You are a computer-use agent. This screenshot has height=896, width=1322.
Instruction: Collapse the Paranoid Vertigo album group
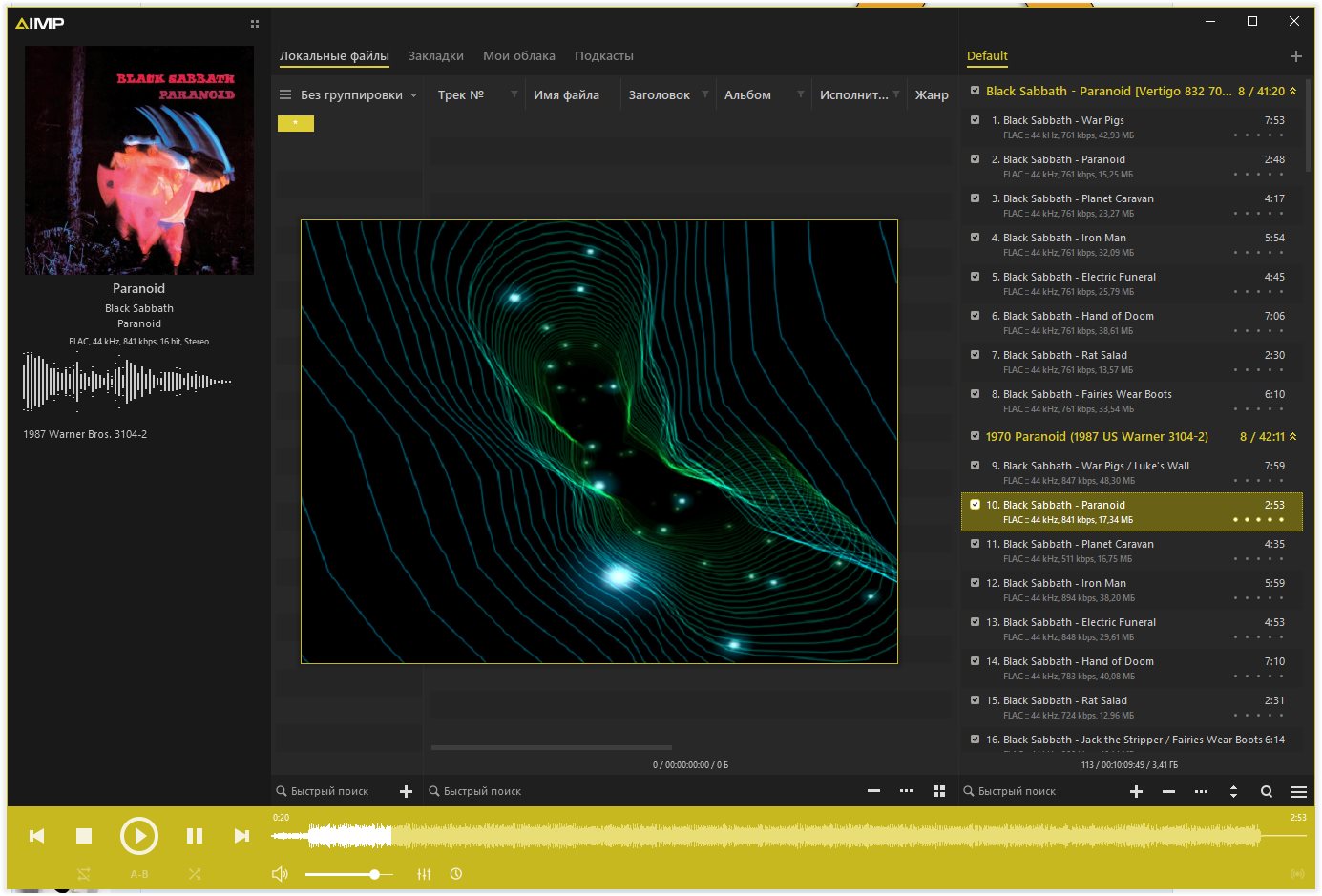[1292, 92]
